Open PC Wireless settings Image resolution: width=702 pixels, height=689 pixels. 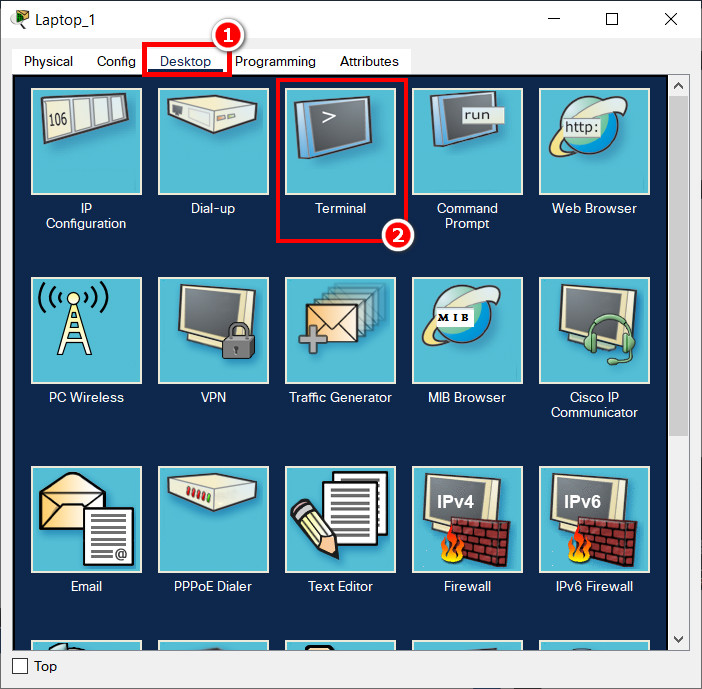[86, 331]
